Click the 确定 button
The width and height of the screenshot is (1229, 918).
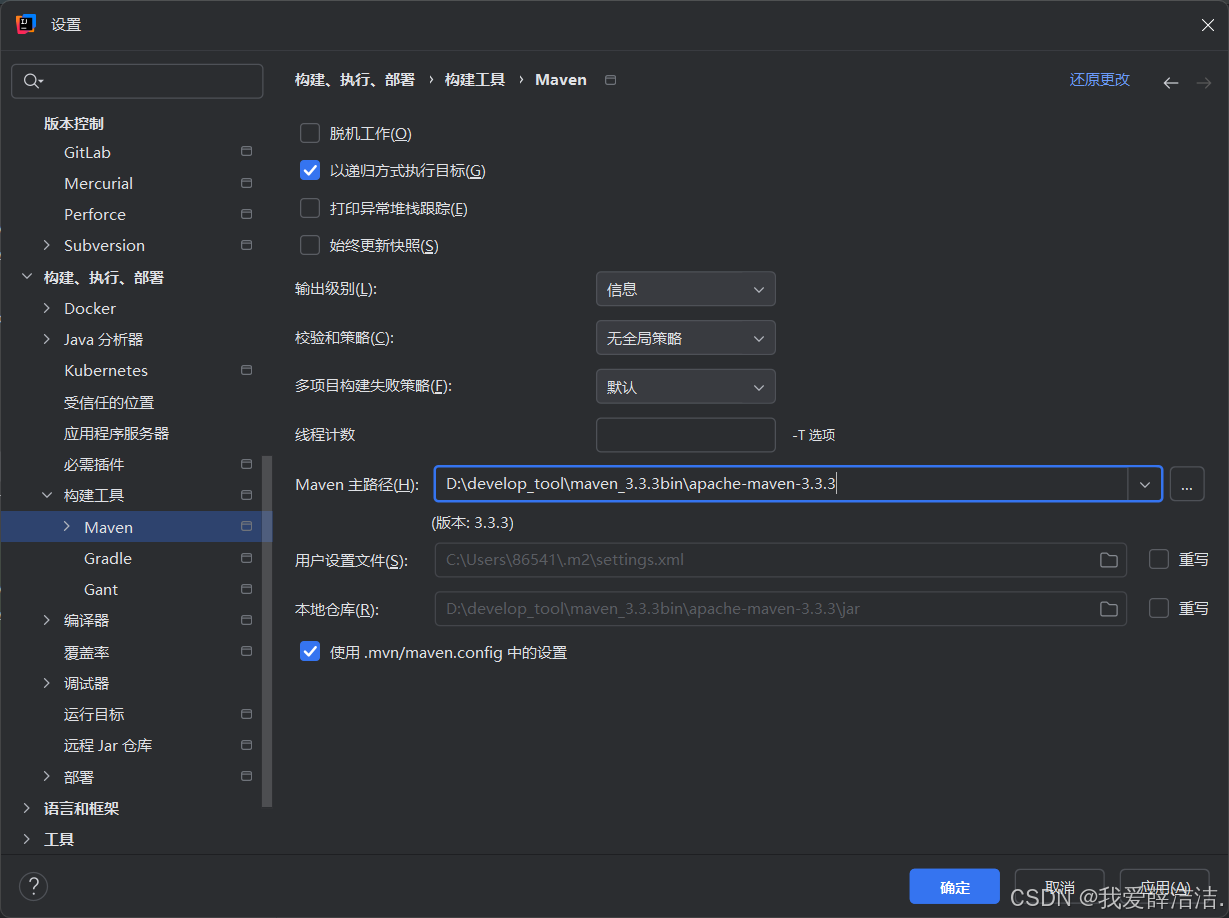tap(953, 886)
